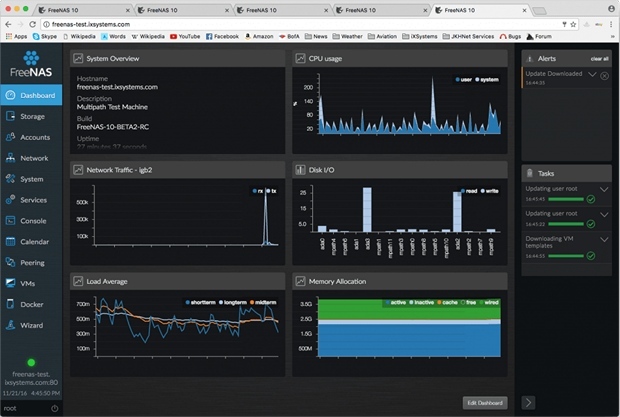This screenshot has width=620, height=417.
Task: Toggle the shortterm series in Load Average
Action: click(x=200, y=302)
